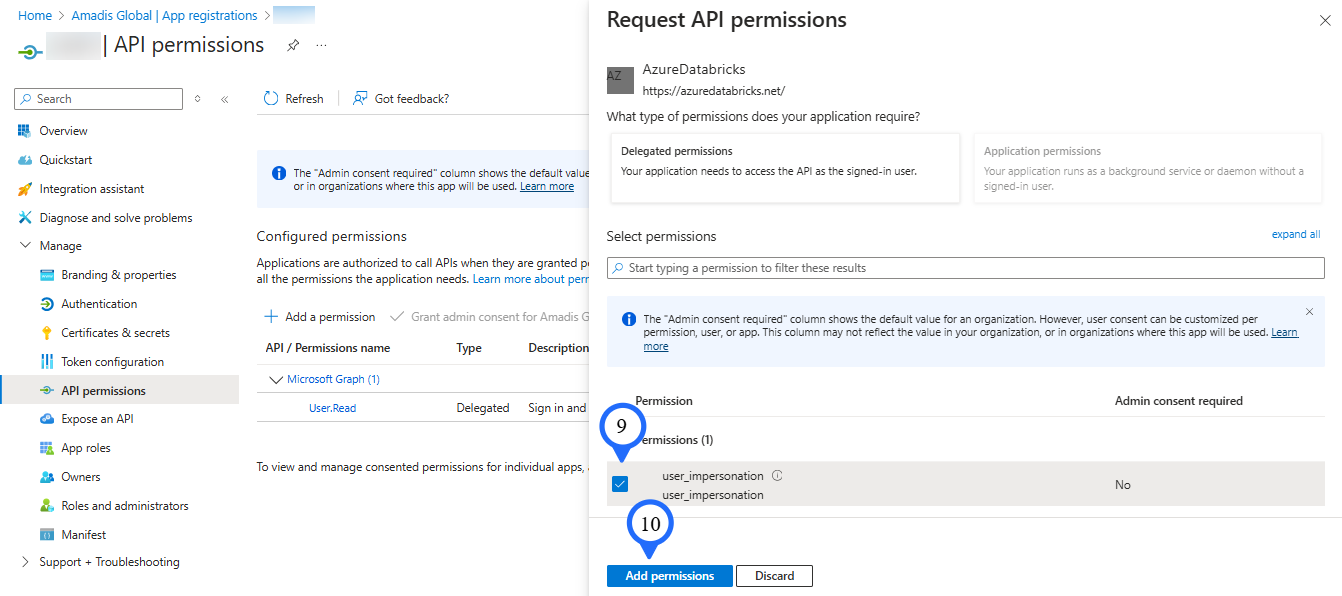The image size is (1342, 596).
Task: Close the Request API permissions panel
Action: click(x=1326, y=20)
